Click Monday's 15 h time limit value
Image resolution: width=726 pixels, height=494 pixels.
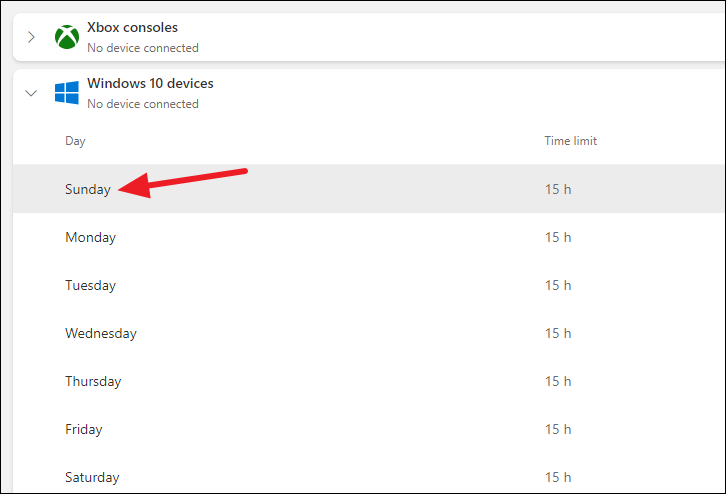558,238
